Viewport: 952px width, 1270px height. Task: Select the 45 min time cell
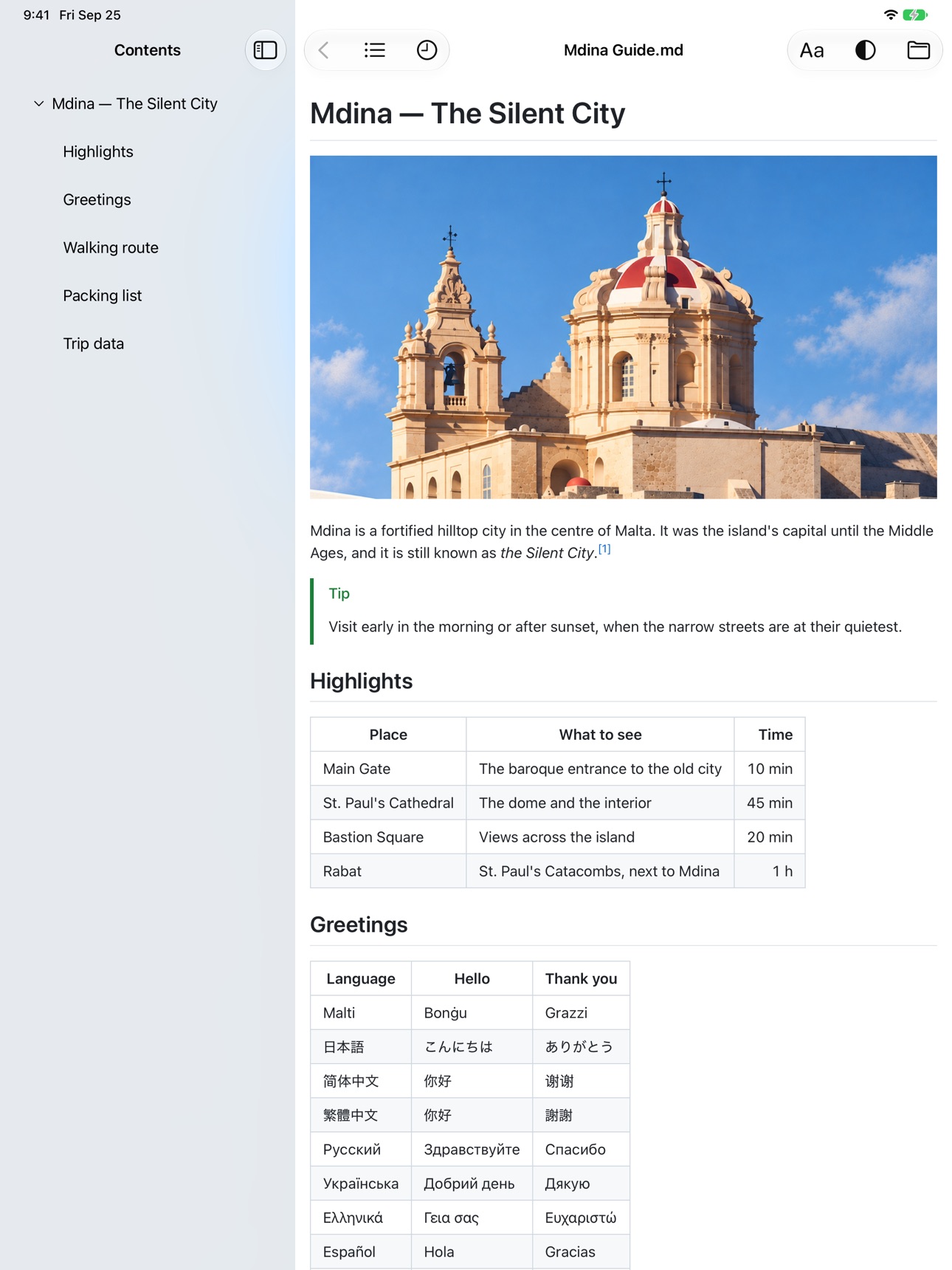point(770,803)
